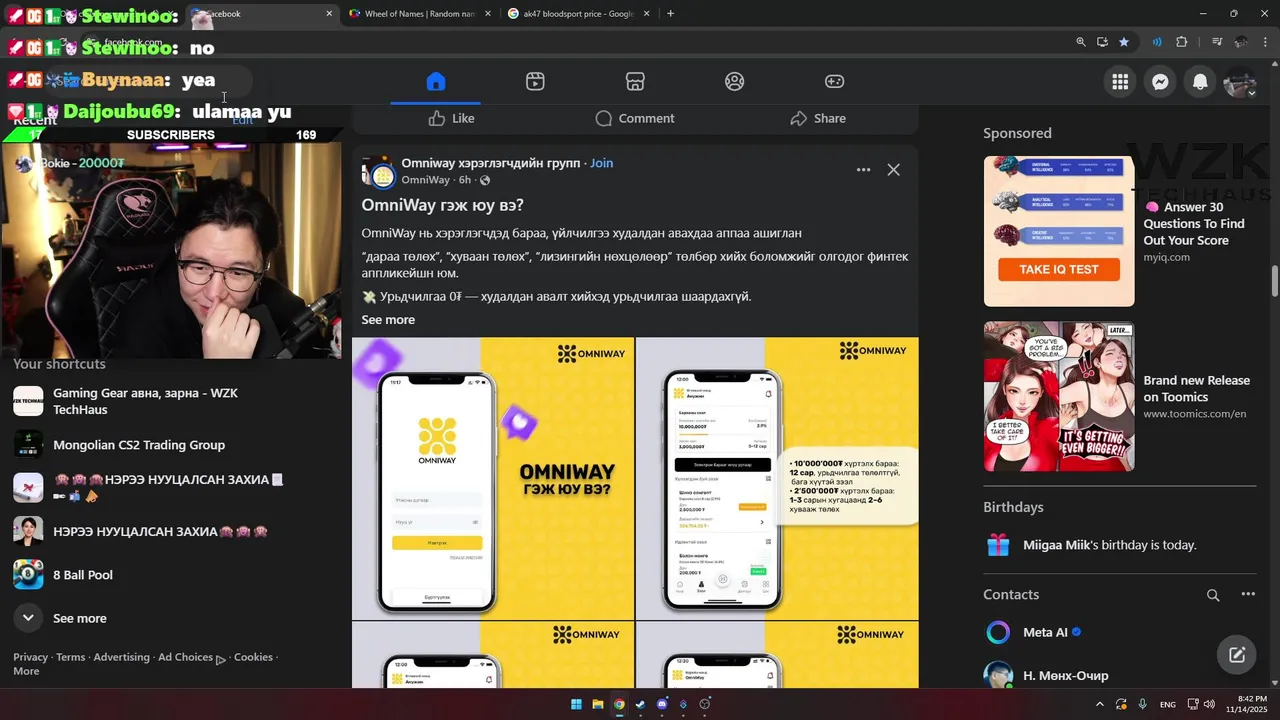Join the Omniway group
1280x720 pixels.
[x=601, y=163]
